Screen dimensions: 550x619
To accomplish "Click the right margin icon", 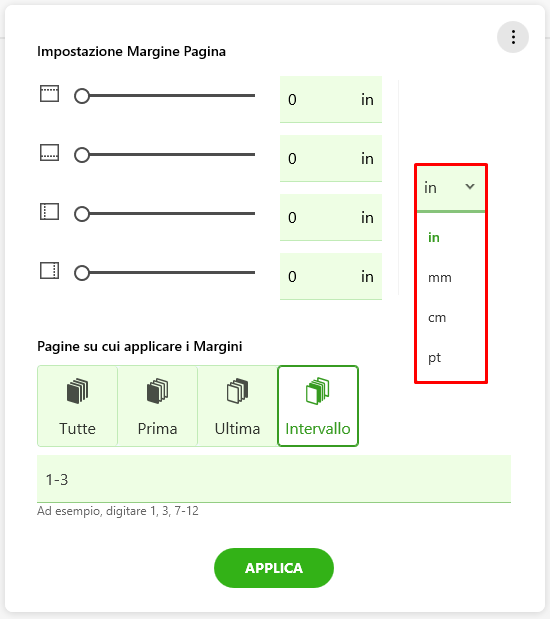I will [x=49, y=271].
